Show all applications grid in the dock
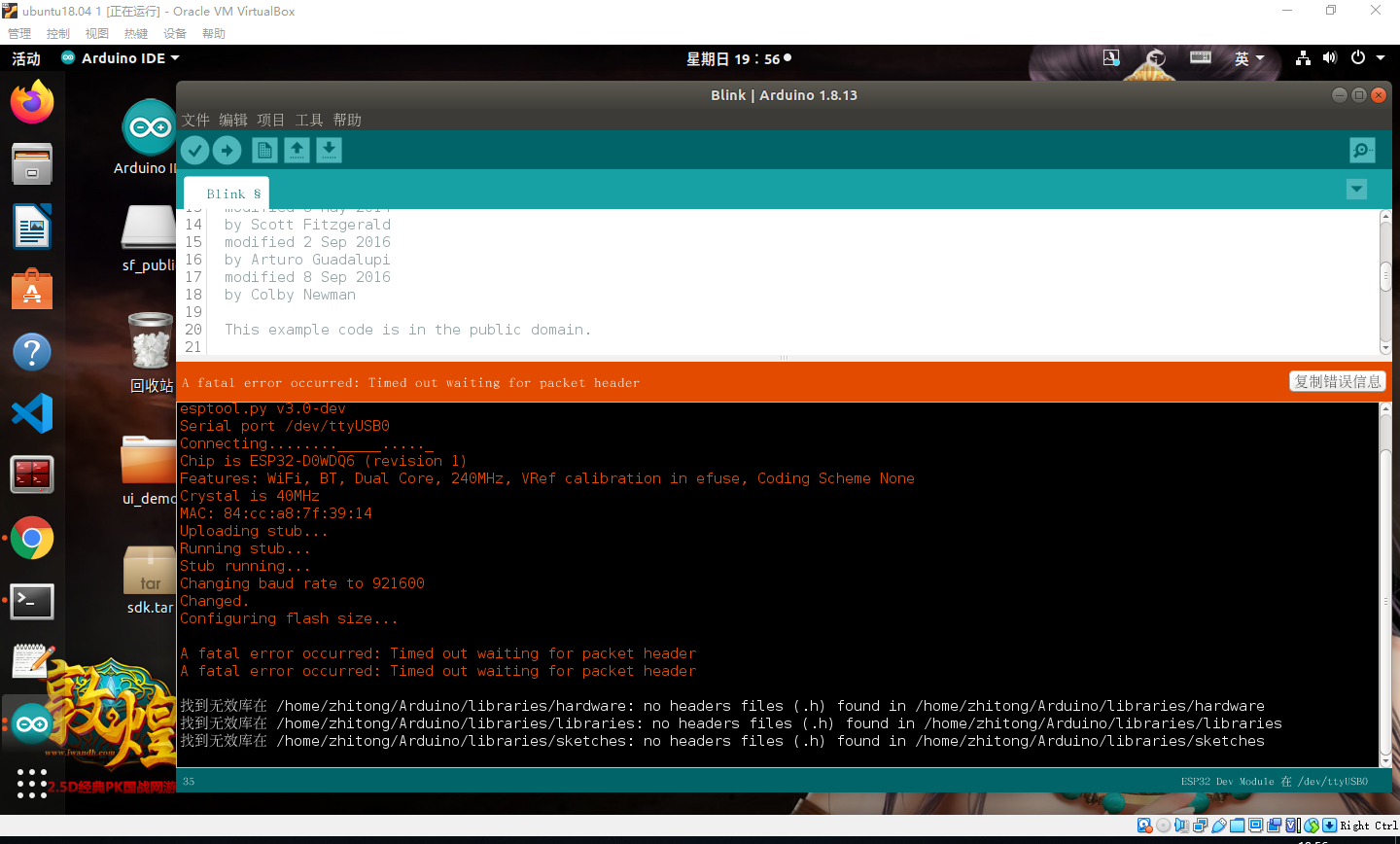This screenshot has height=844, width=1400. point(32,783)
